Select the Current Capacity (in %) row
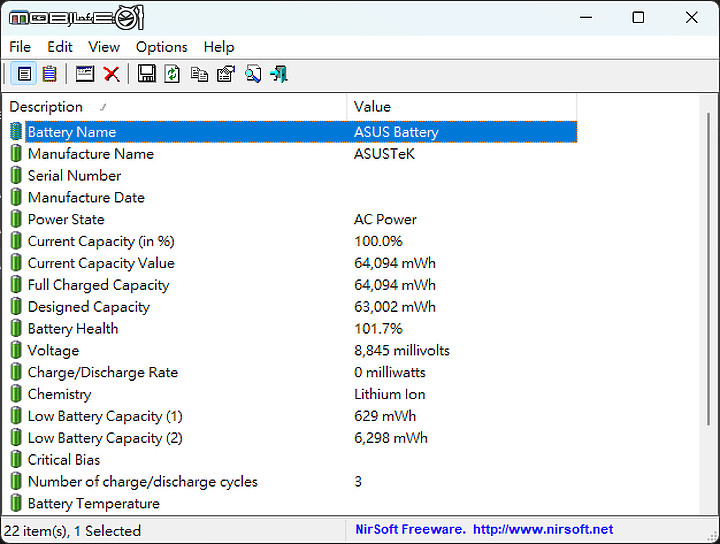Image resolution: width=720 pixels, height=544 pixels. pos(293,241)
